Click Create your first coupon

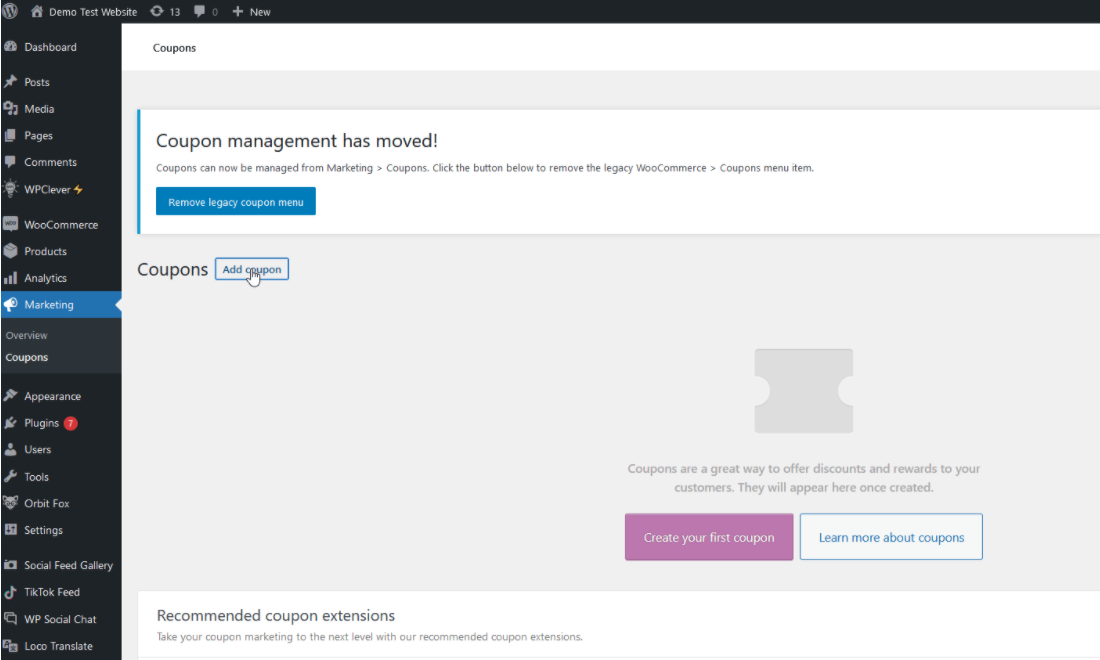click(x=708, y=537)
